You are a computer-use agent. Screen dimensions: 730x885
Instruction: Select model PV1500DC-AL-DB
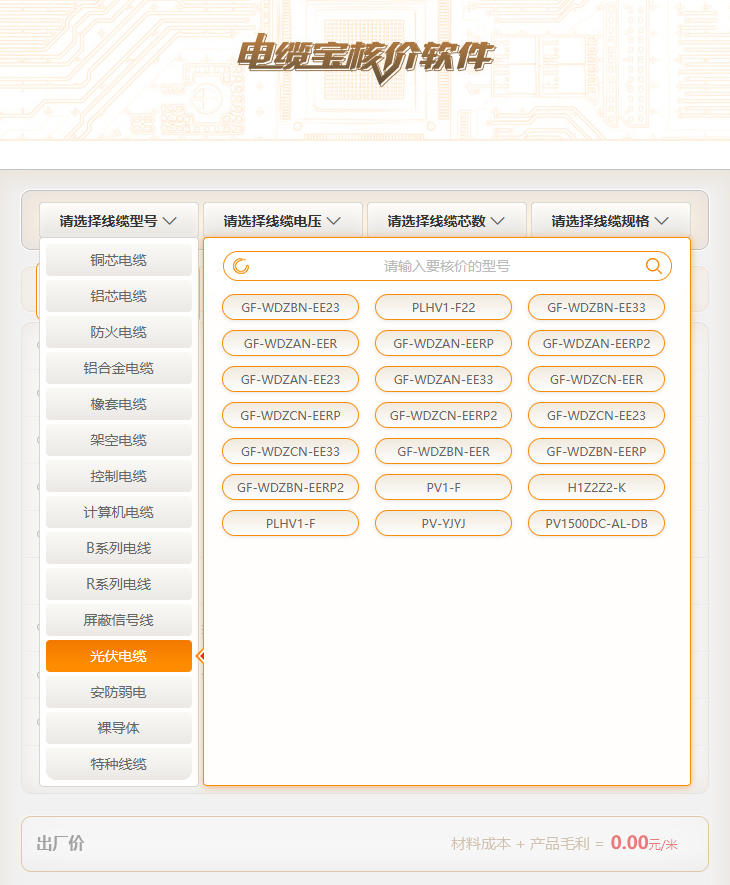pyautogui.click(x=596, y=524)
